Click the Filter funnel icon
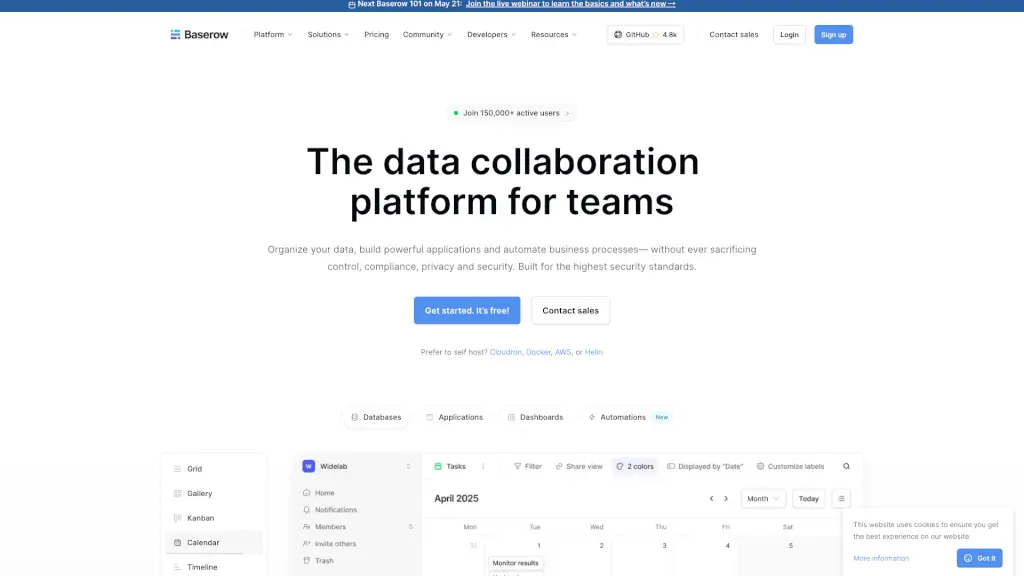Image resolution: width=1024 pixels, height=576 pixels. (517, 466)
